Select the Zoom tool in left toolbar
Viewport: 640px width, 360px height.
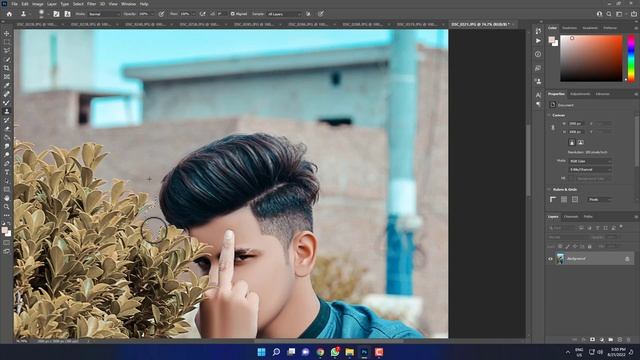(7, 207)
